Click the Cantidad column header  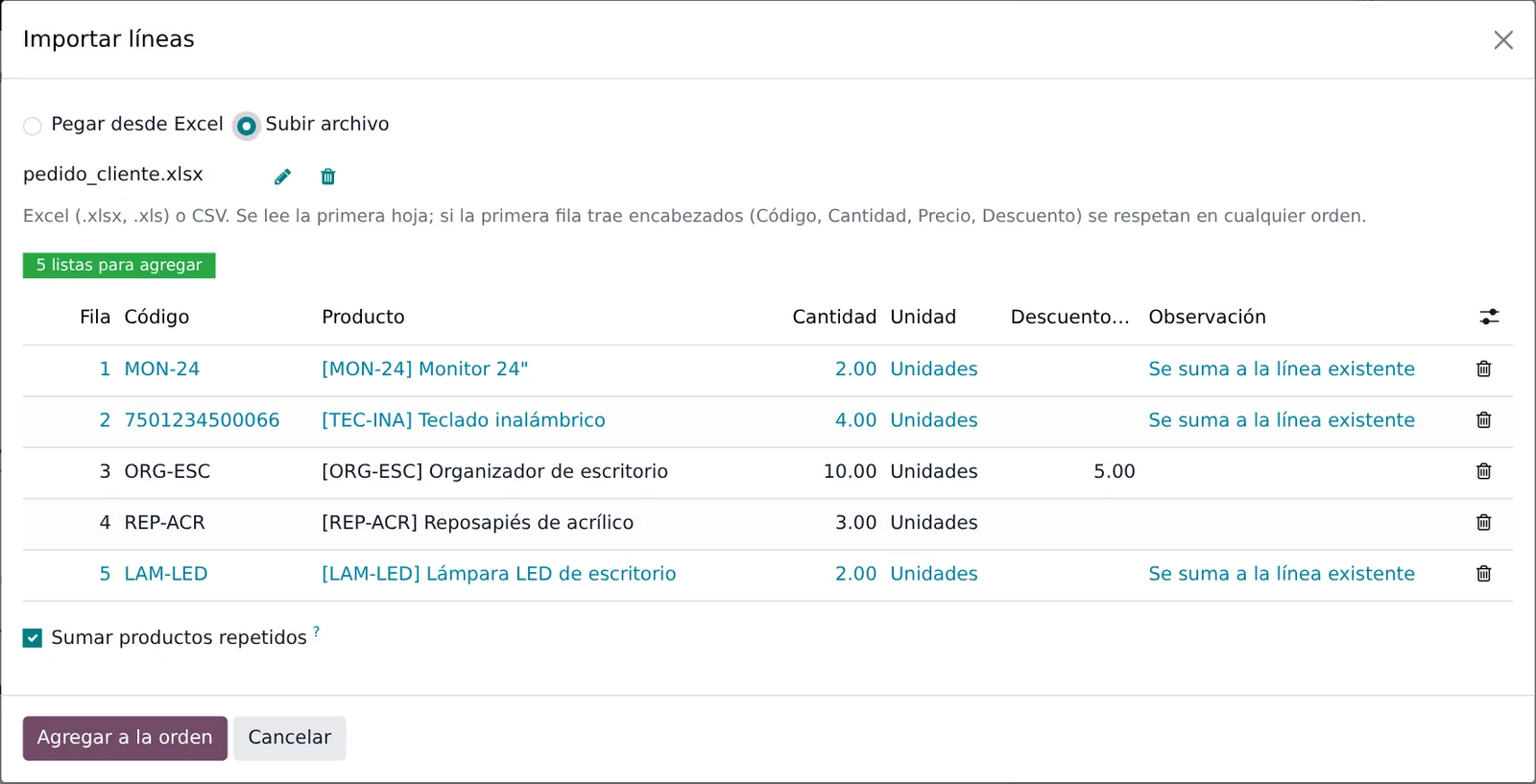[x=834, y=317]
